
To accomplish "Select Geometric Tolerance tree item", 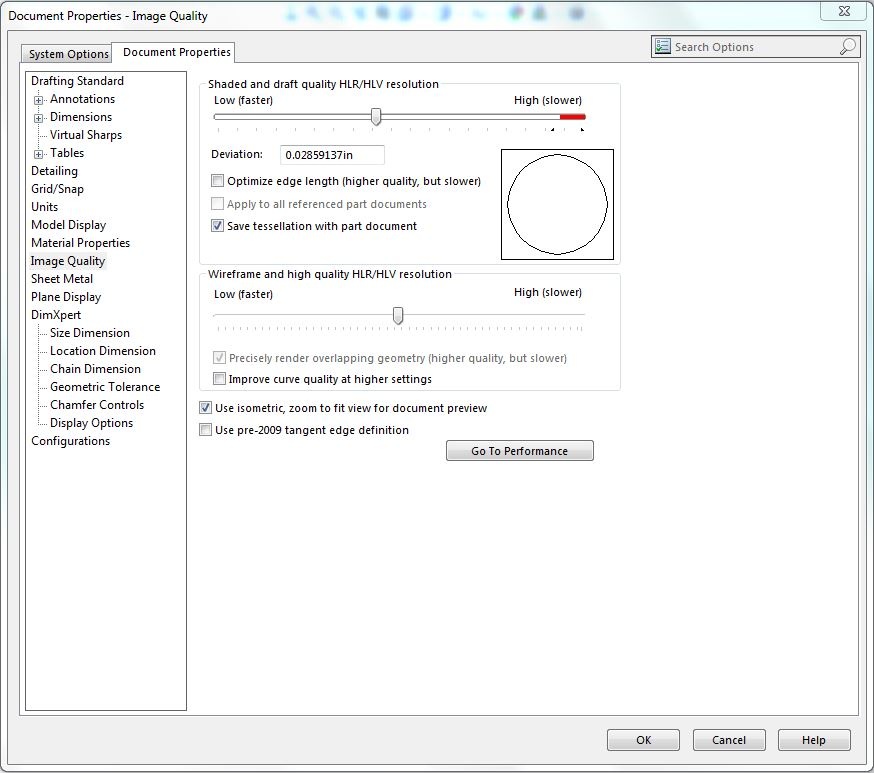I will pos(105,387).
